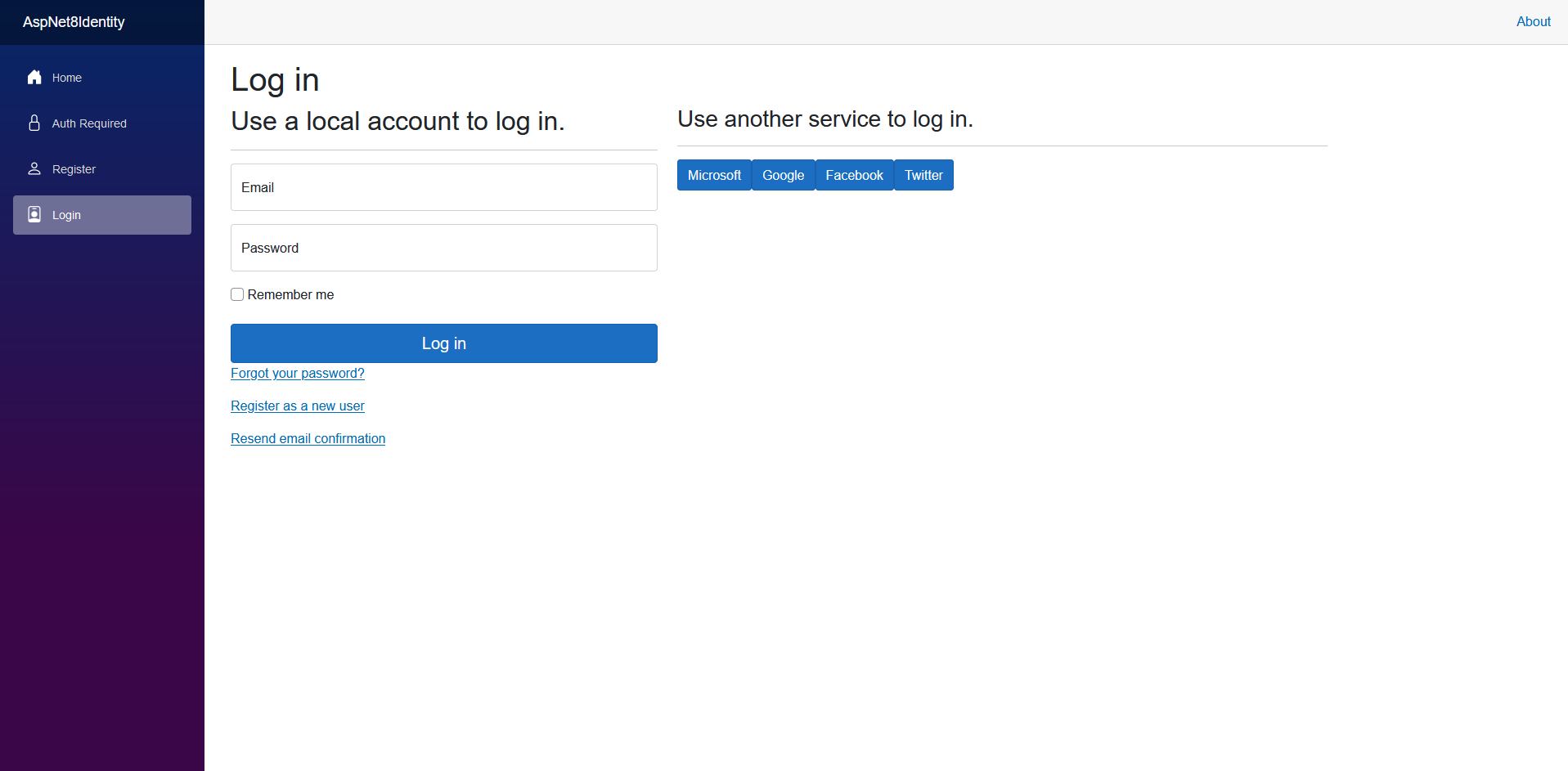
Task: Go to Auth Required page
Action: tap(89, 123)
